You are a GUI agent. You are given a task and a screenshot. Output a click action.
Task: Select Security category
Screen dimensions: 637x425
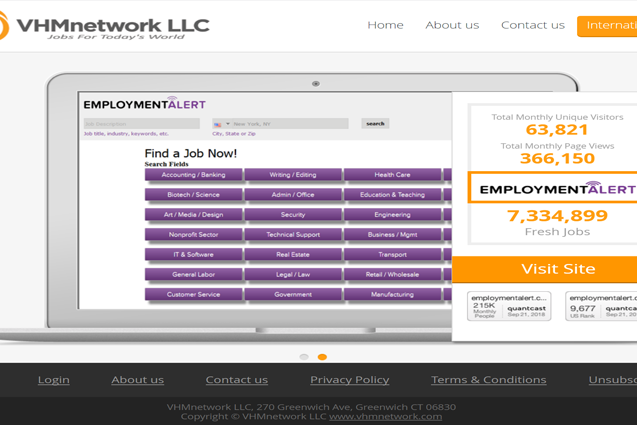click(293, 215)
